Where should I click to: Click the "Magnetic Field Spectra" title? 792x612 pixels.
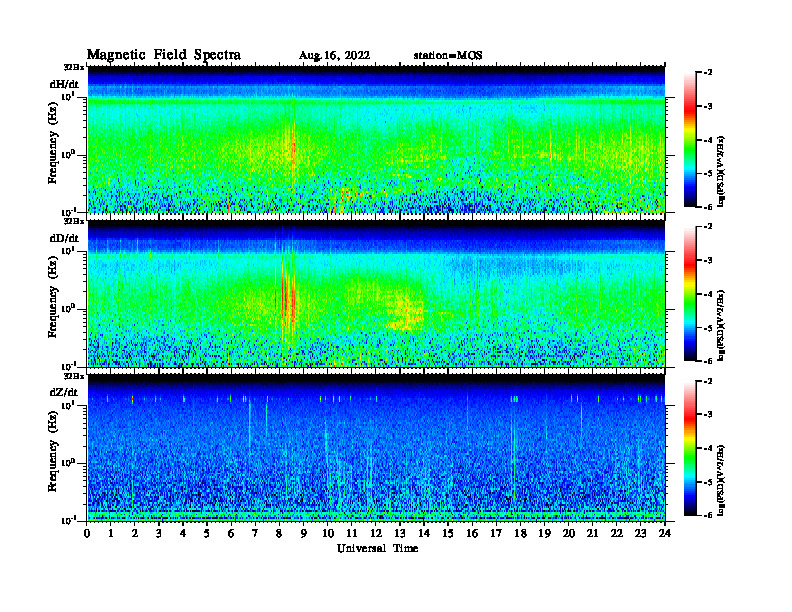pos(164,55)
